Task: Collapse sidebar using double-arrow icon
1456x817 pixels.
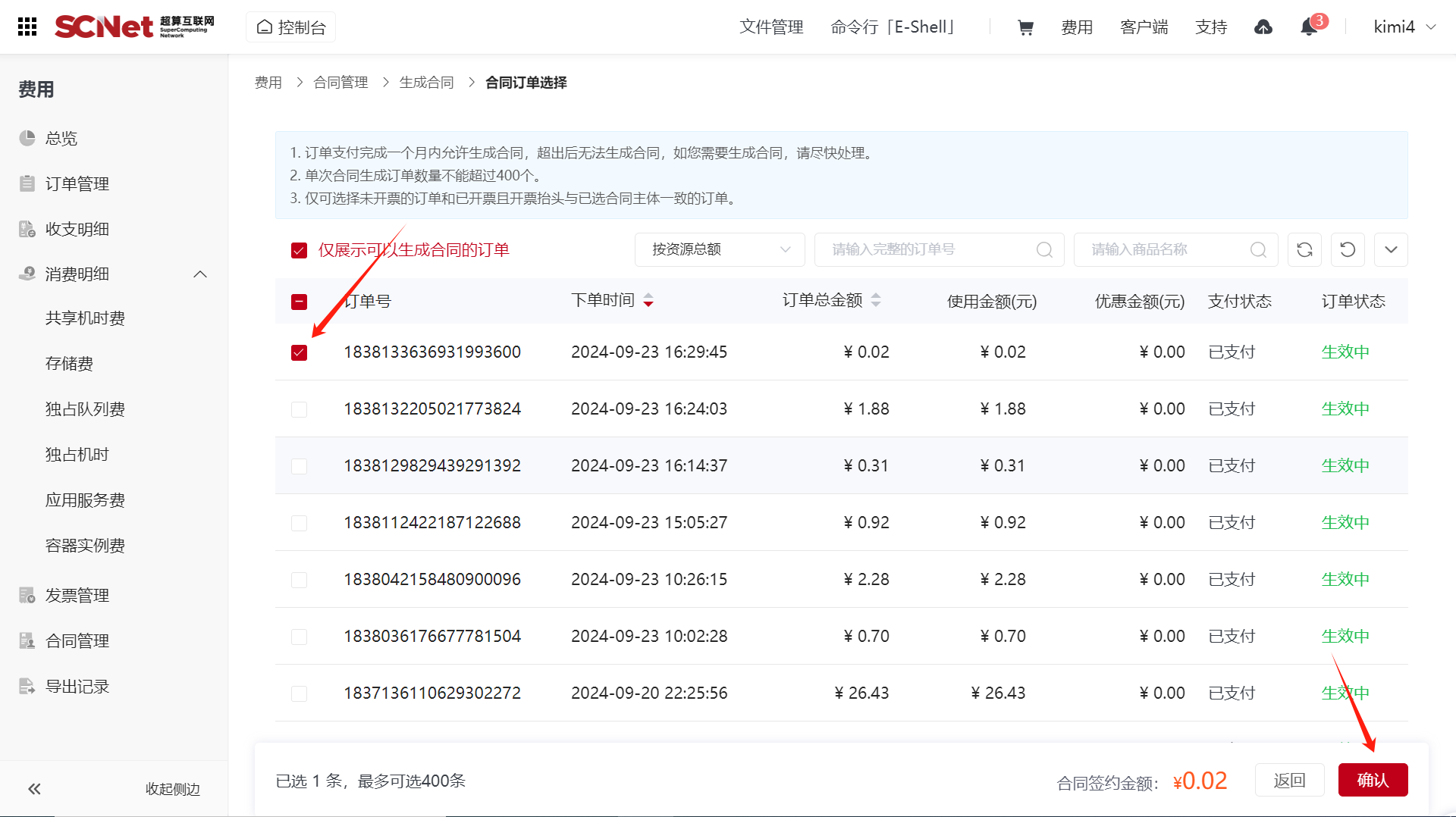Action: click(x=34, y=789)
